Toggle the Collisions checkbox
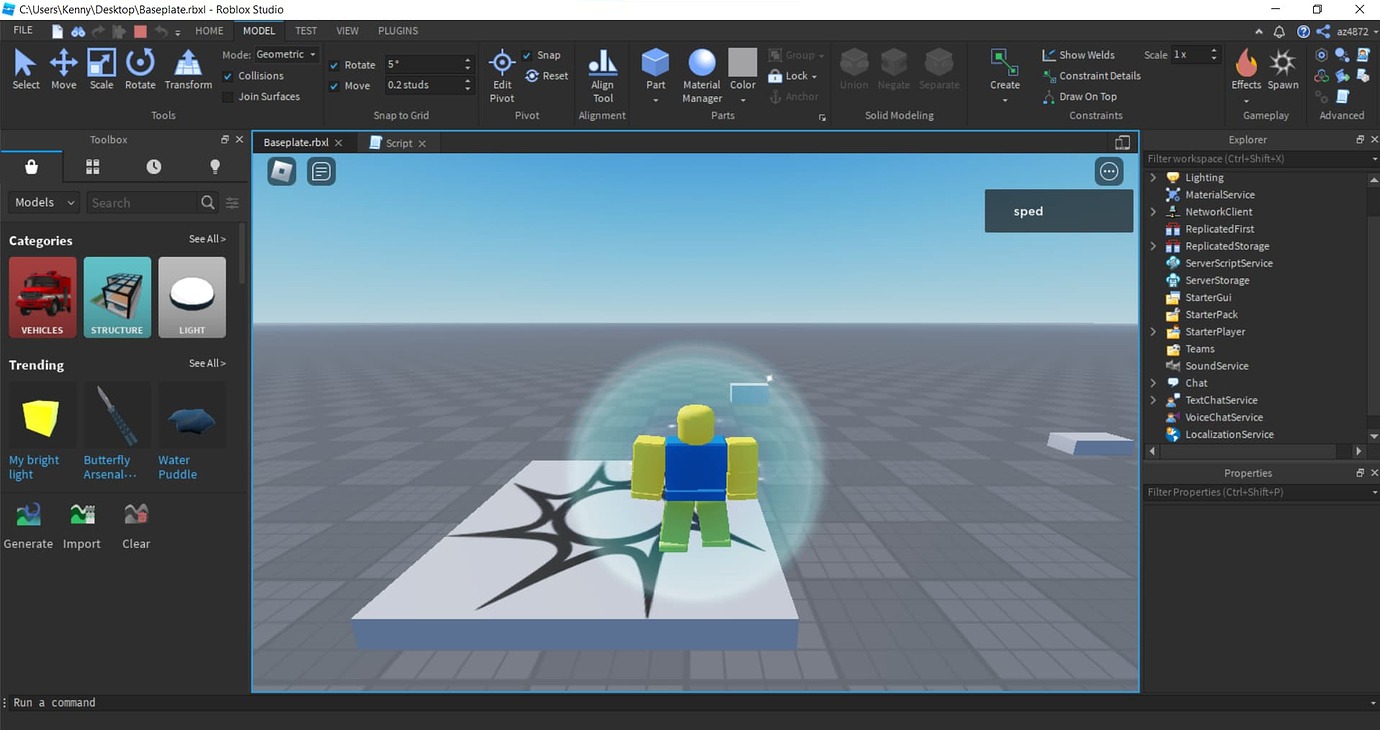 point(228,76)
